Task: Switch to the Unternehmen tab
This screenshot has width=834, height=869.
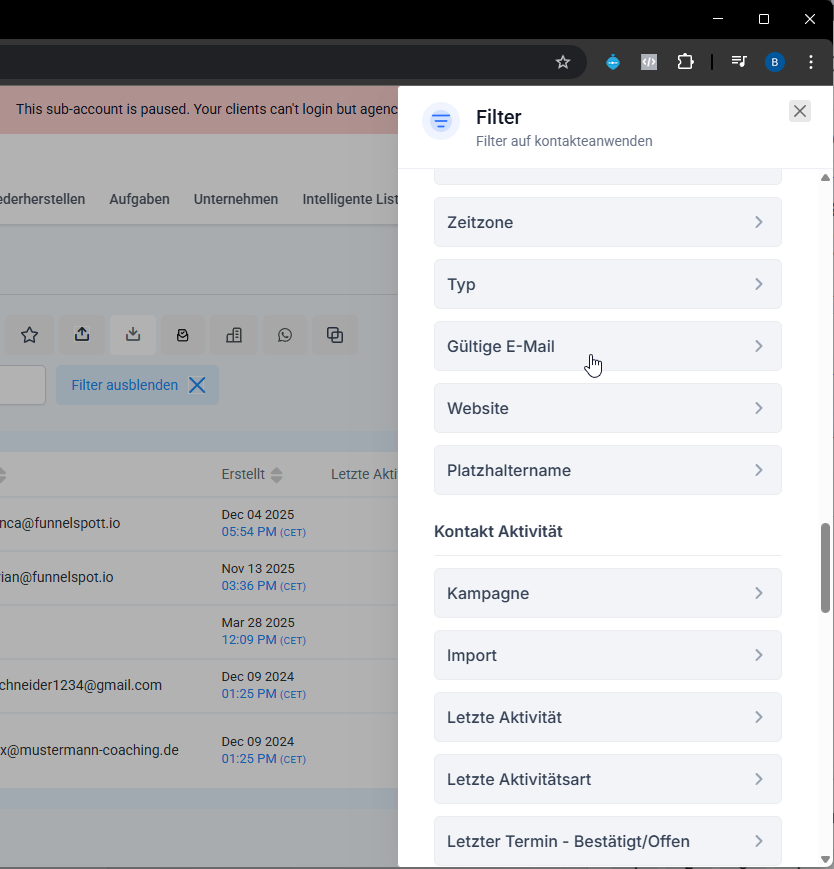Action: pos(236,200)
